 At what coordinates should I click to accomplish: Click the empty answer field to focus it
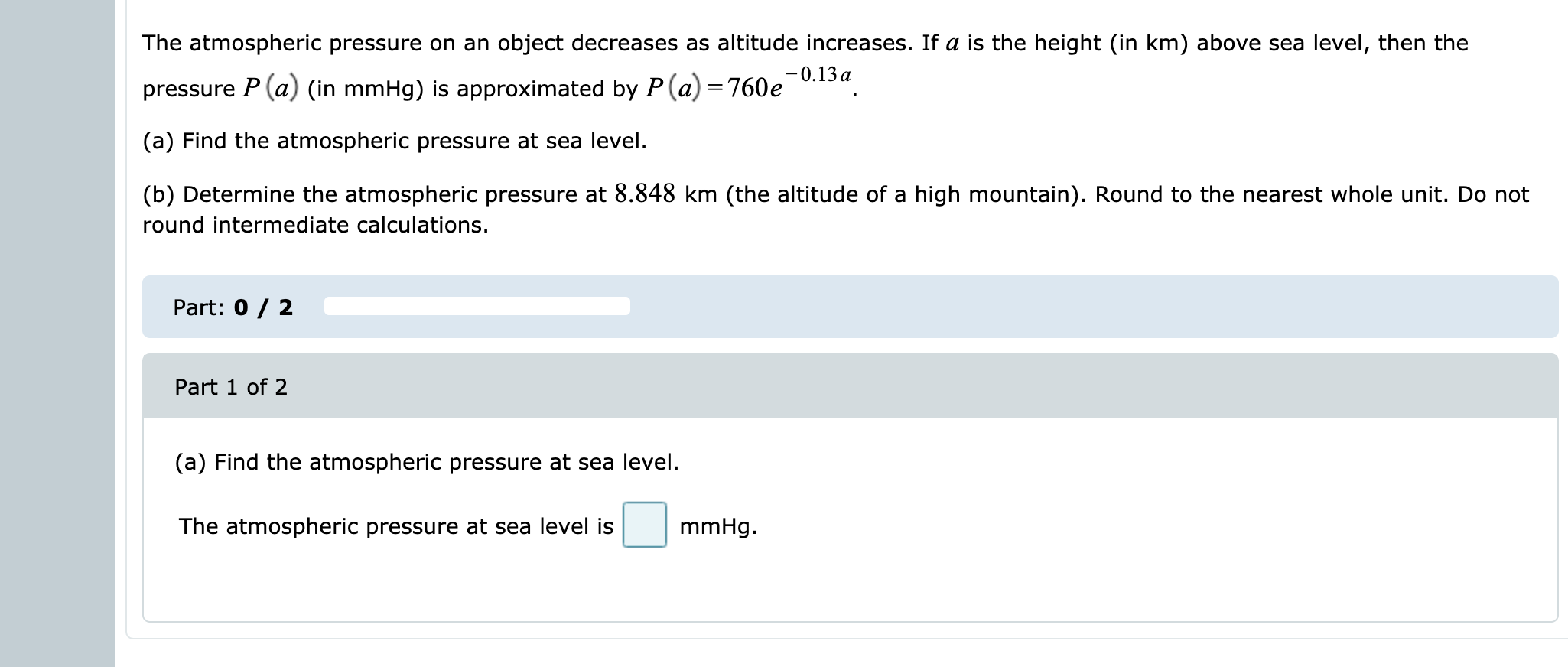[645, 525]
